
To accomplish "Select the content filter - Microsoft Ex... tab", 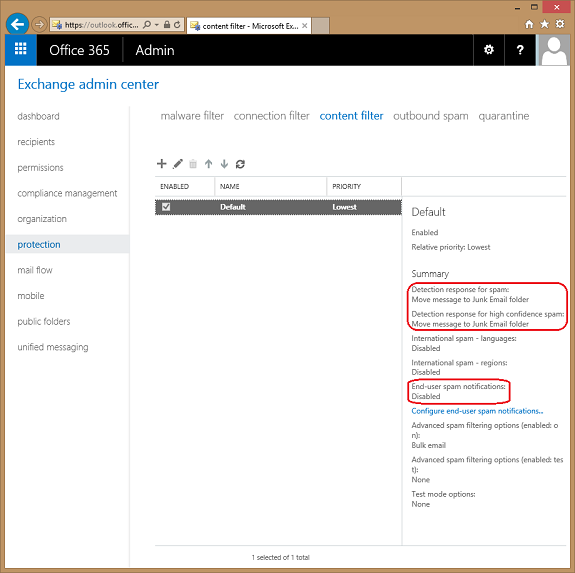I will [x=249, y=26].
